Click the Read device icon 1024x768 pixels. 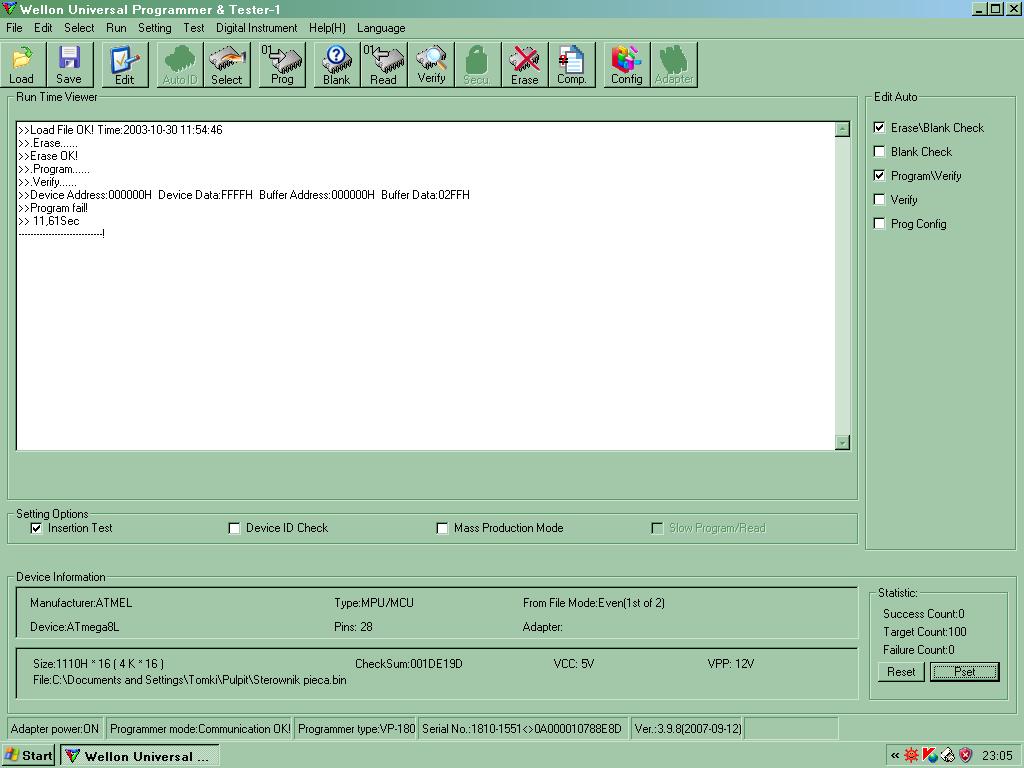[x=383, y=64]
